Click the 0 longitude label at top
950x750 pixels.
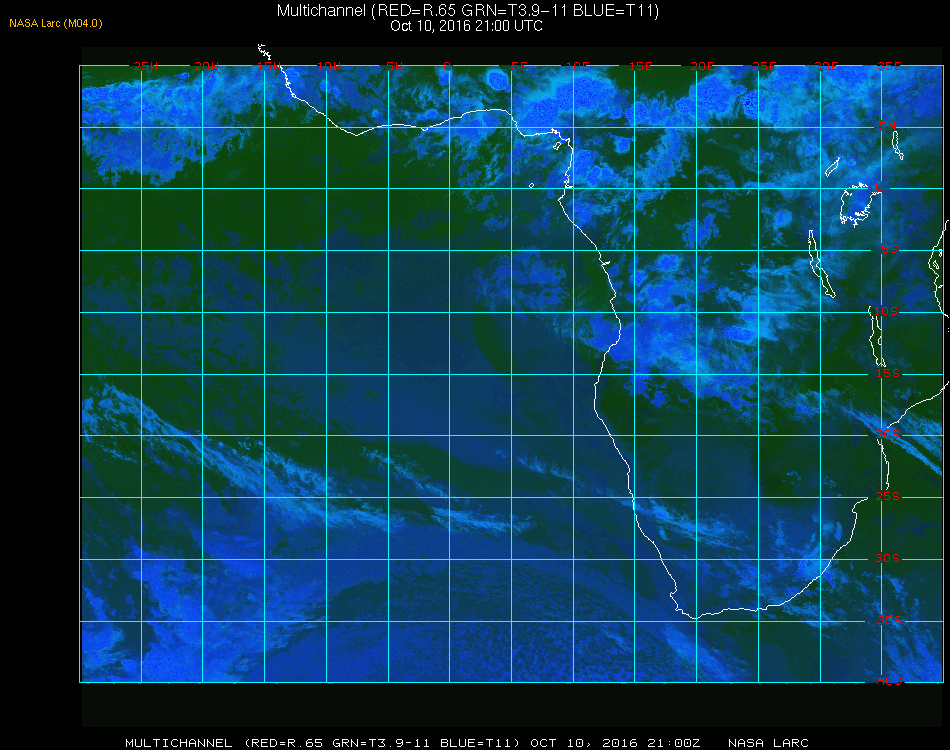pyautogui.click(x=447, y=66)
